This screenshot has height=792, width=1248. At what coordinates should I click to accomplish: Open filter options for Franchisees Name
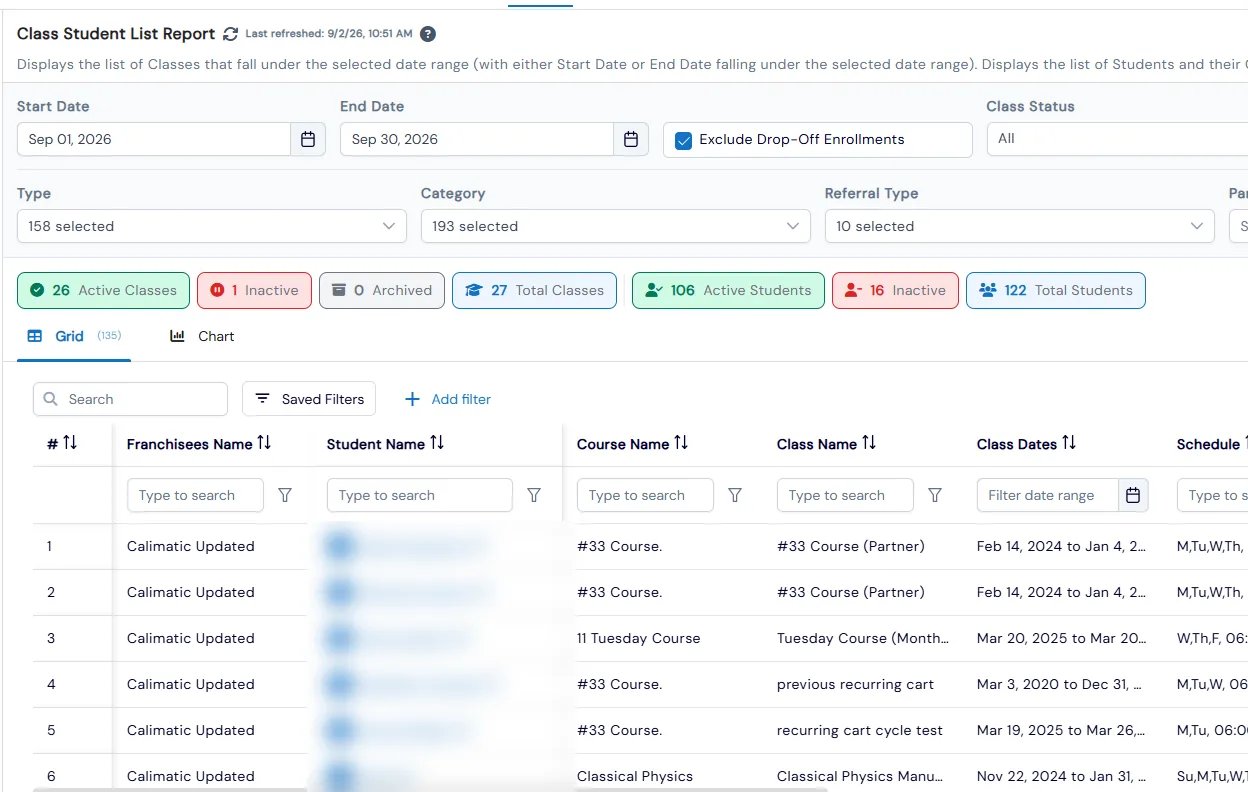coord(285,495)
